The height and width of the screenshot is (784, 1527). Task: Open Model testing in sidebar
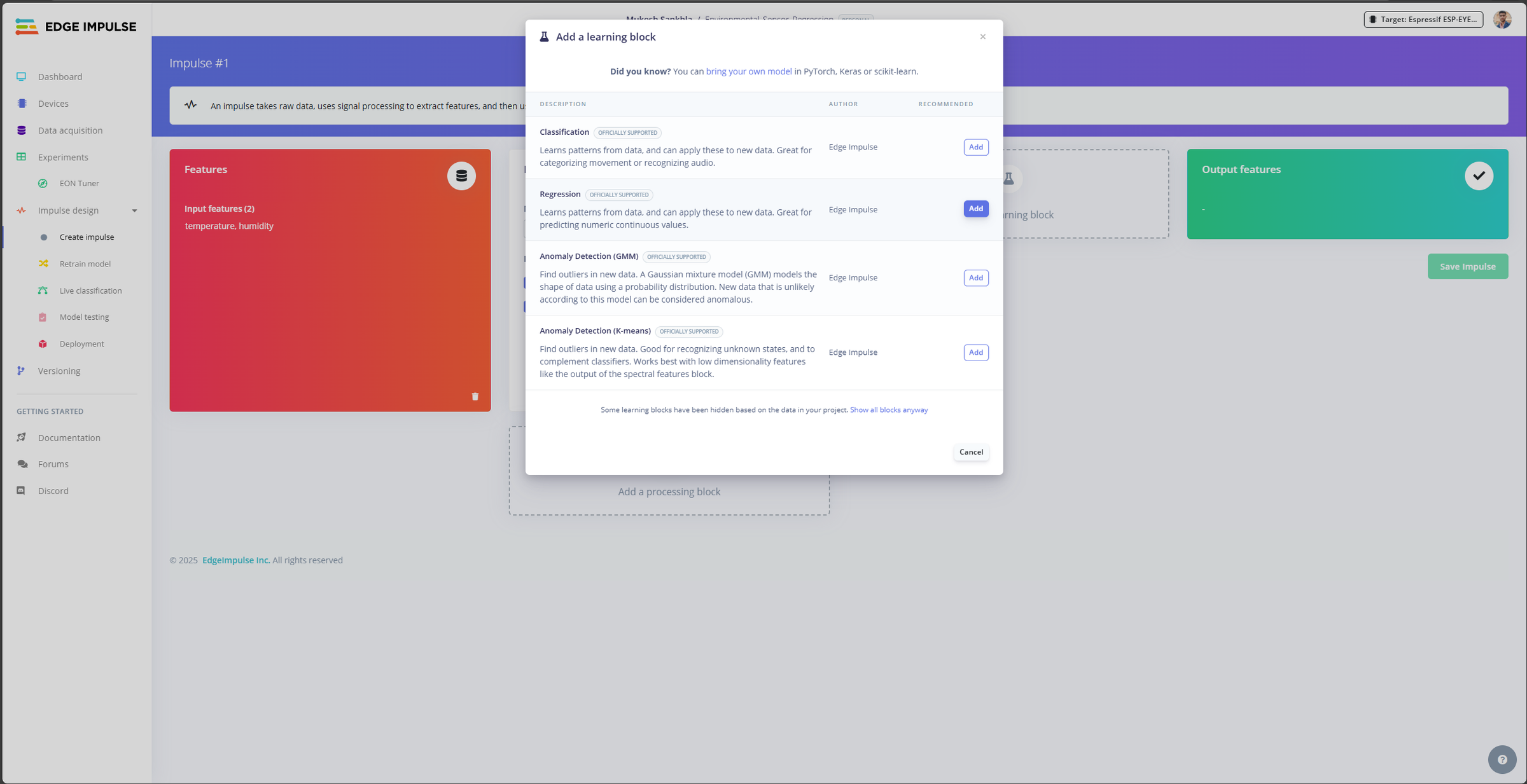(x=84, y=317)
